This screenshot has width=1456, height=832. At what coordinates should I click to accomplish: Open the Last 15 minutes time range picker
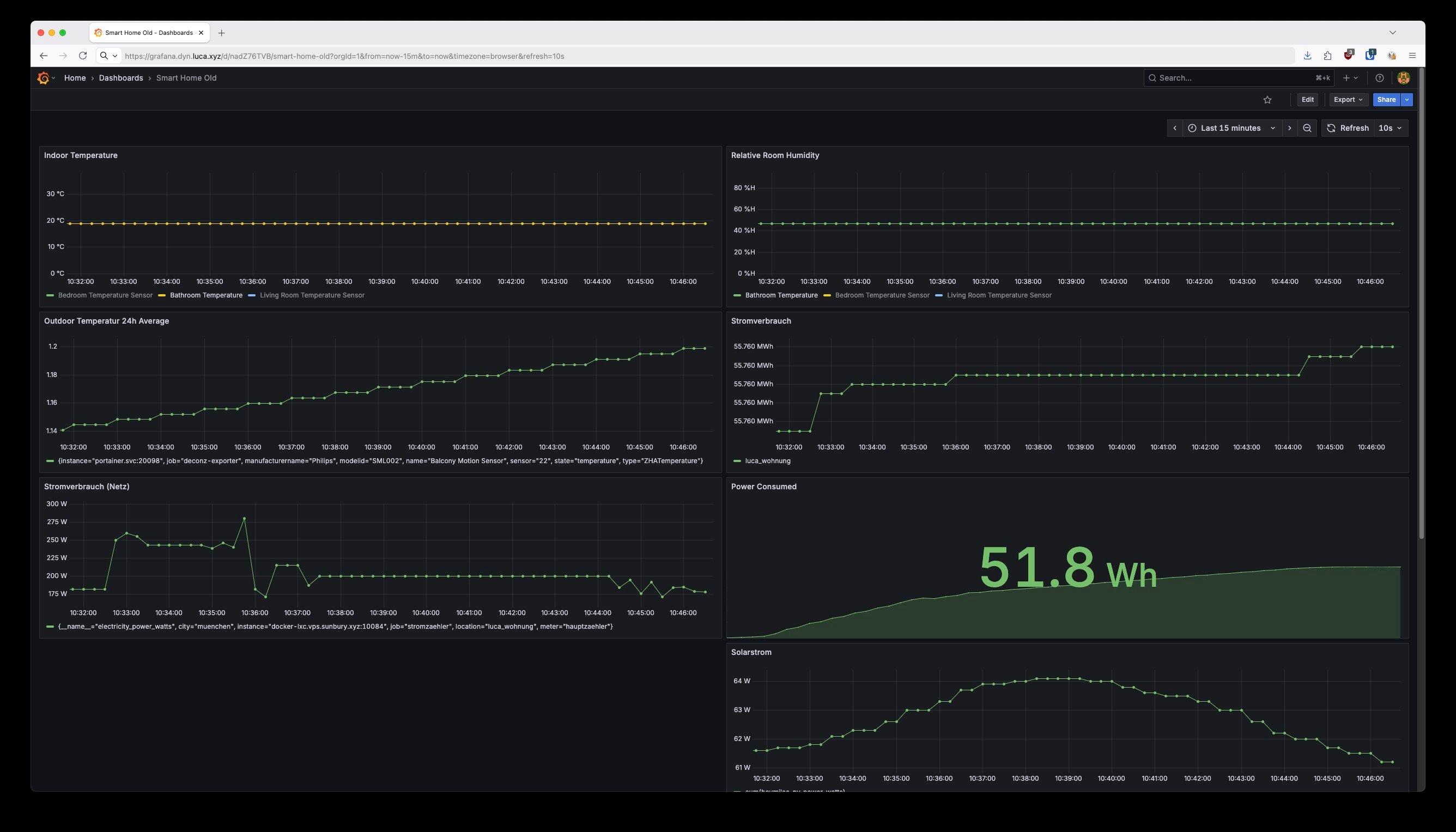point(1230,128)
